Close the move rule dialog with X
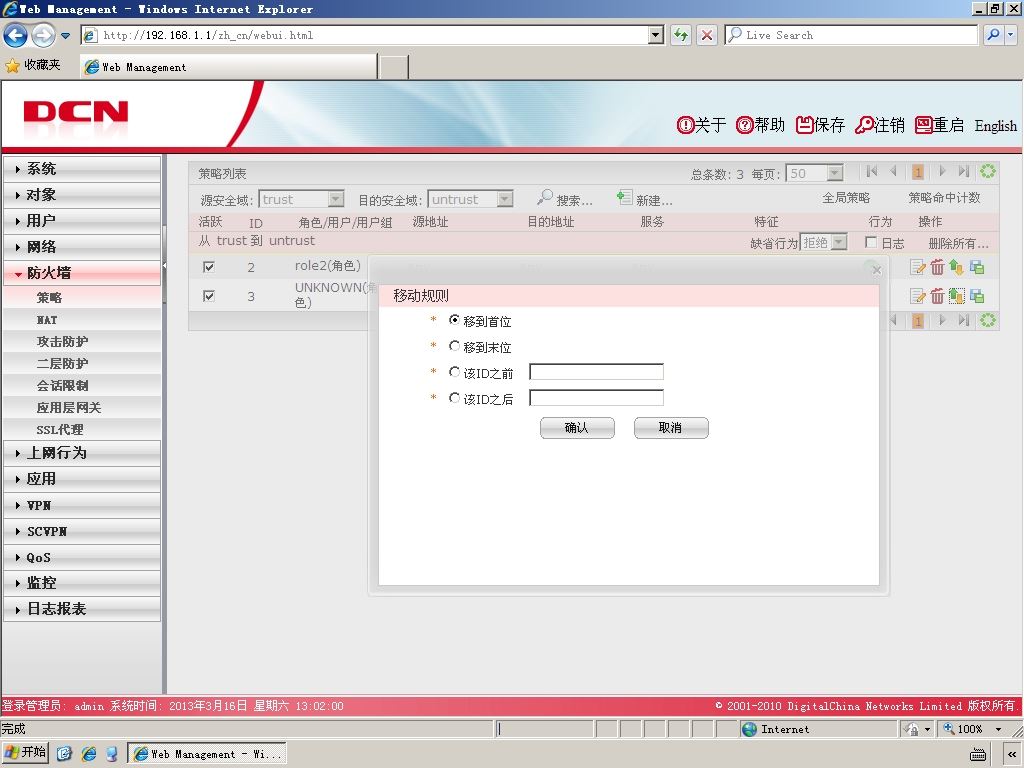The image size is (1024, 768). pyautogui.click(x=877, y=270)
